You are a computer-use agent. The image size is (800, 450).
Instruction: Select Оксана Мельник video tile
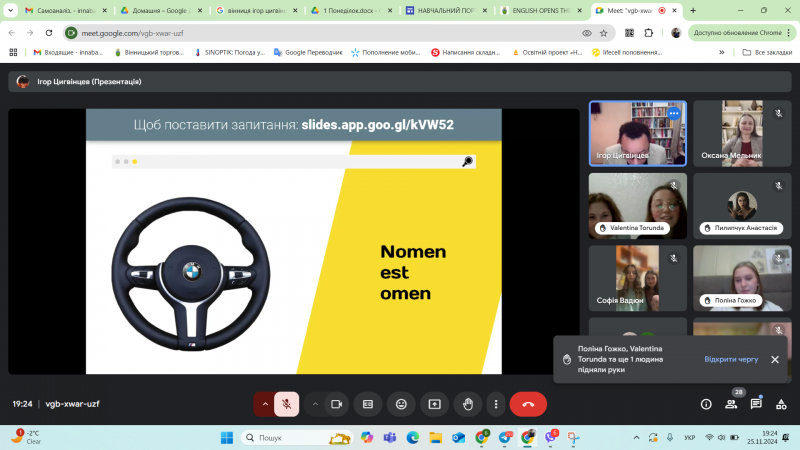click(x=742, y=134)
